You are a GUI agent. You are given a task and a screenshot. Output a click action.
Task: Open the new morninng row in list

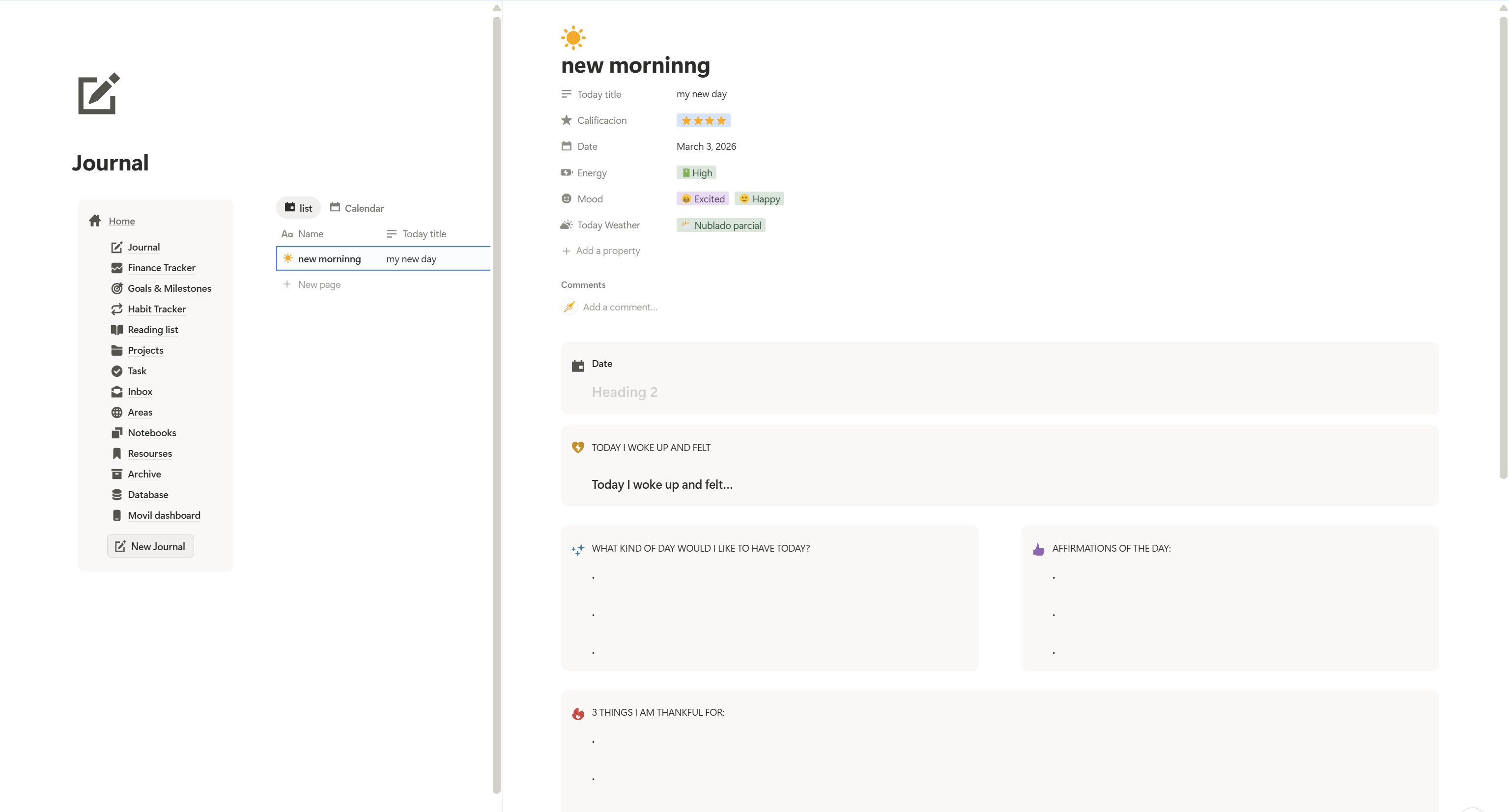pos(329,259)
